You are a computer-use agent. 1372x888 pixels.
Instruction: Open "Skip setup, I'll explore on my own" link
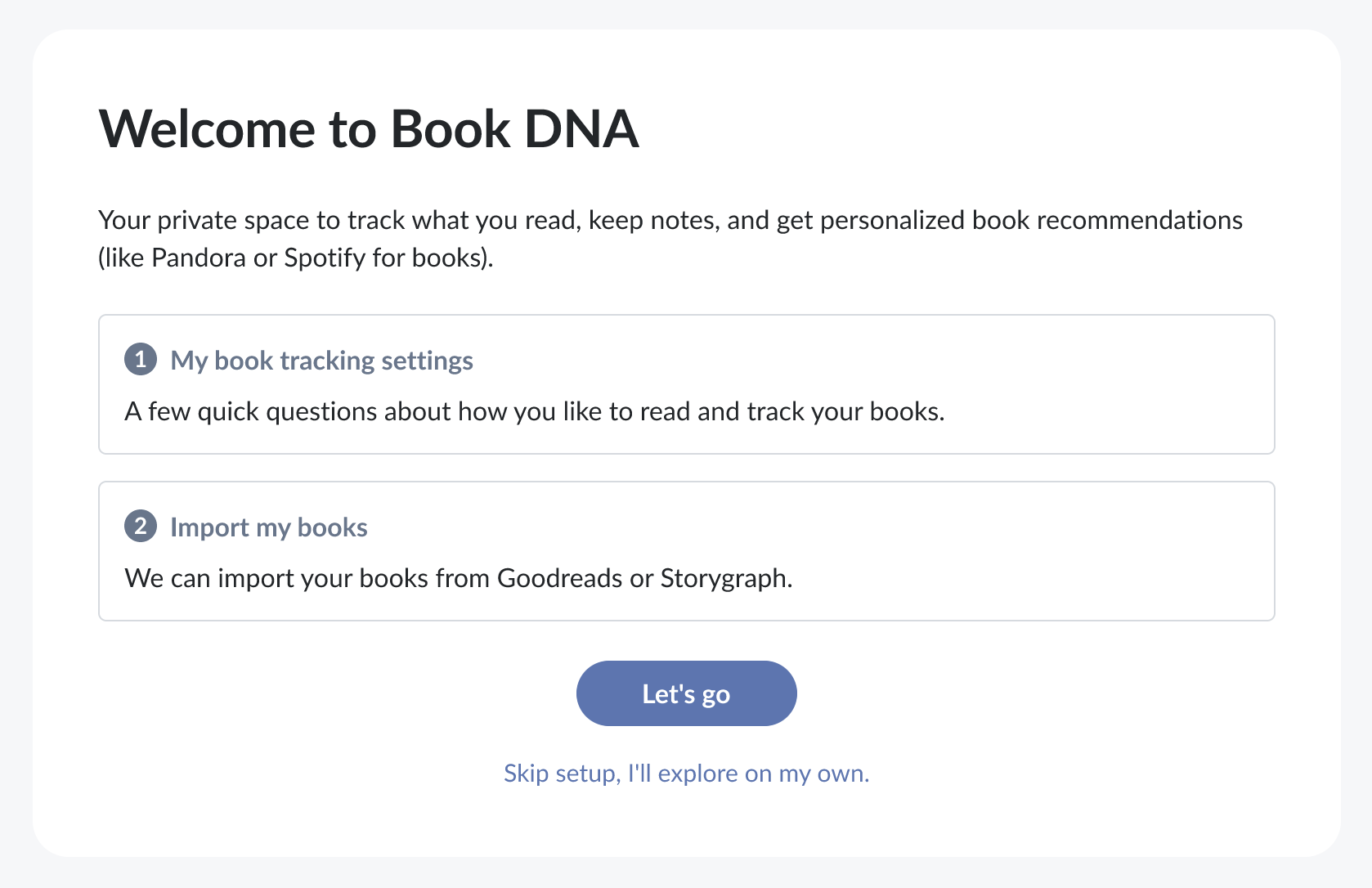point(686,773)
